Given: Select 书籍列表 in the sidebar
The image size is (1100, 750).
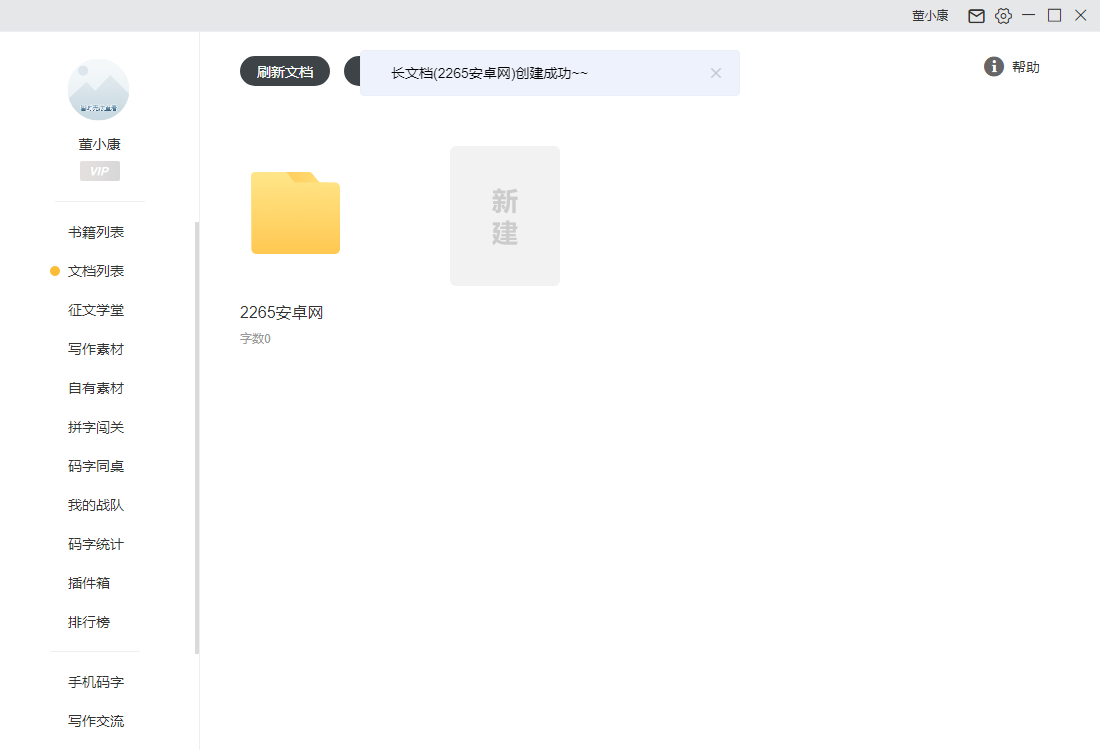Looking at the screenshot, I should coord(95,231).
